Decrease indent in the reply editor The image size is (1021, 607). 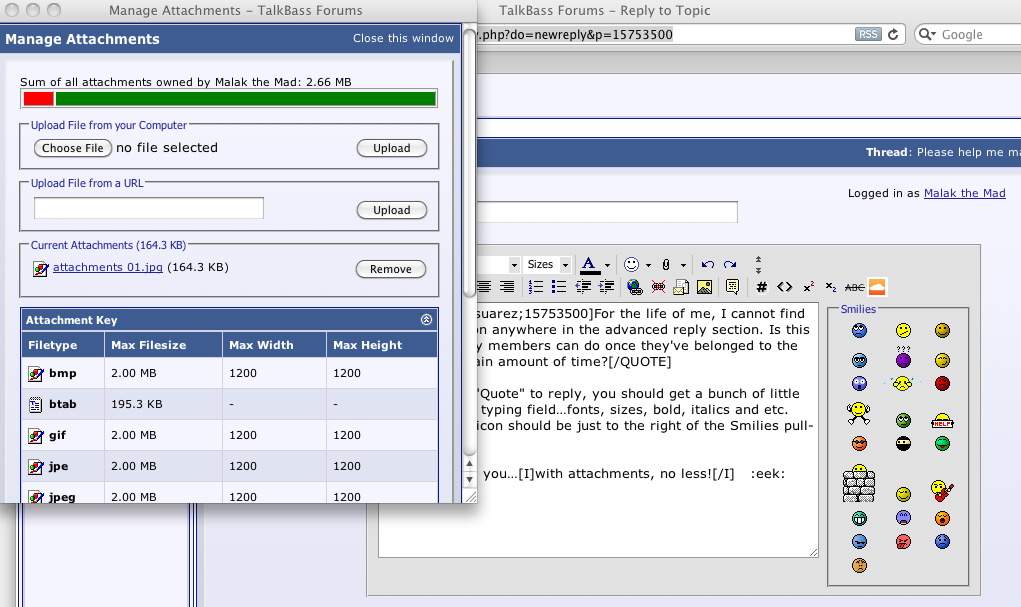583,287
